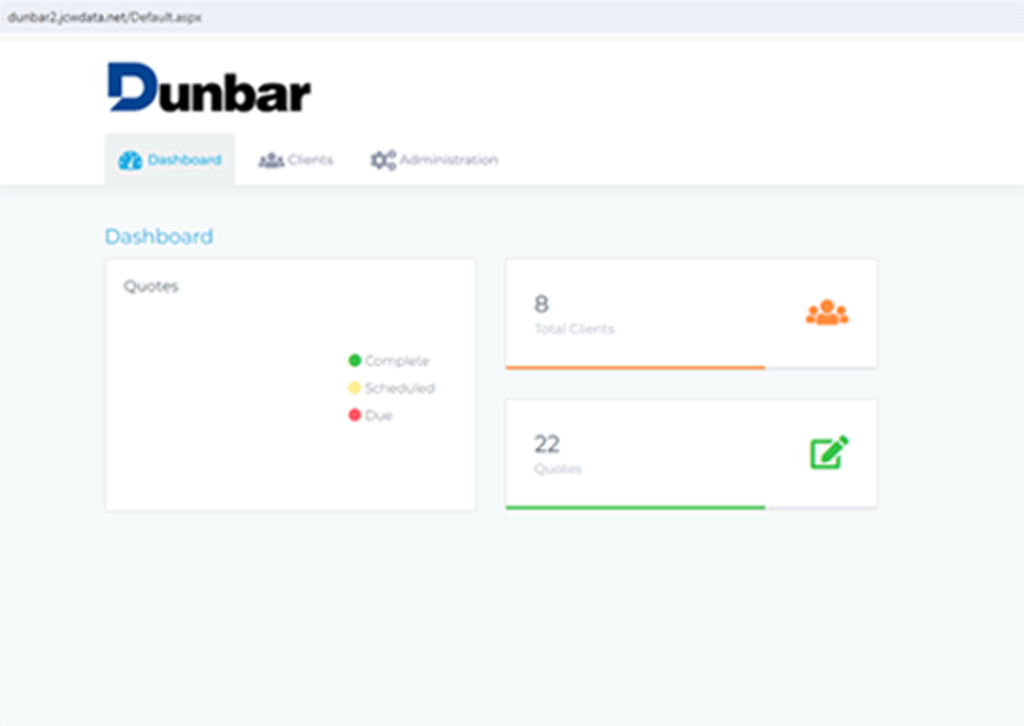Click the orange progress bar under Total Clients
1024x726 pixels.
tap(635, 368)
